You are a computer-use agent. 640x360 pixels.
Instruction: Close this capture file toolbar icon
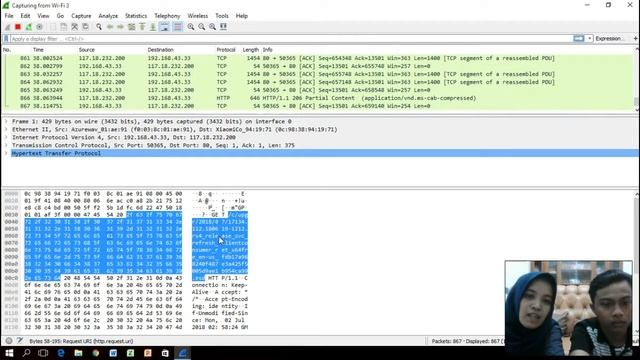(x=74, y=27)
